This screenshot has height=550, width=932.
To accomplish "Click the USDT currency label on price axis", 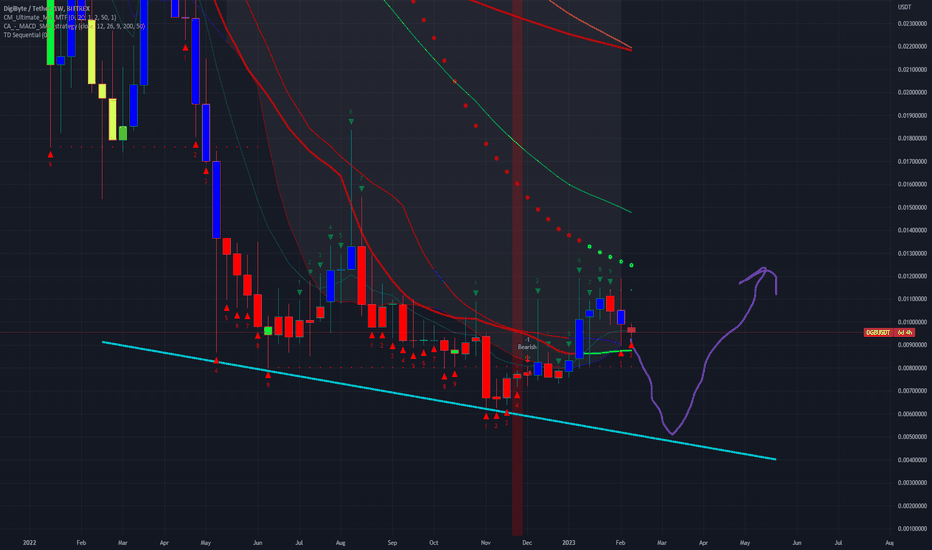I will [x=903, y=7].
